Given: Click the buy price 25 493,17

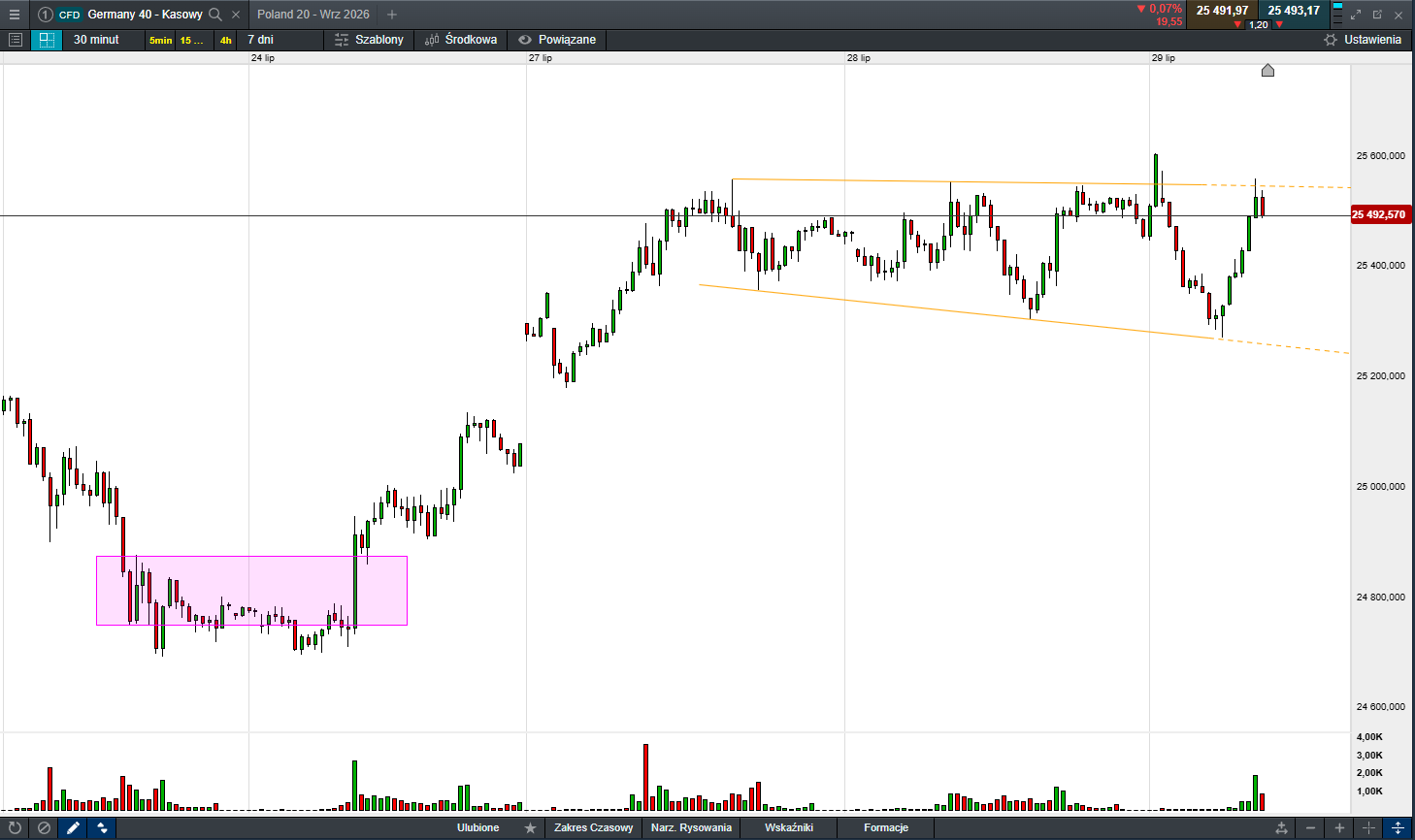Looking at the screenshot, I should 1294,11.
